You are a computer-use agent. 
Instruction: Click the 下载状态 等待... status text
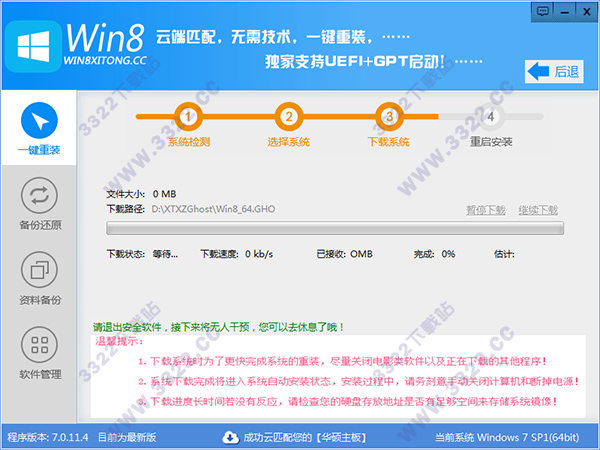[x=142, y=254]
